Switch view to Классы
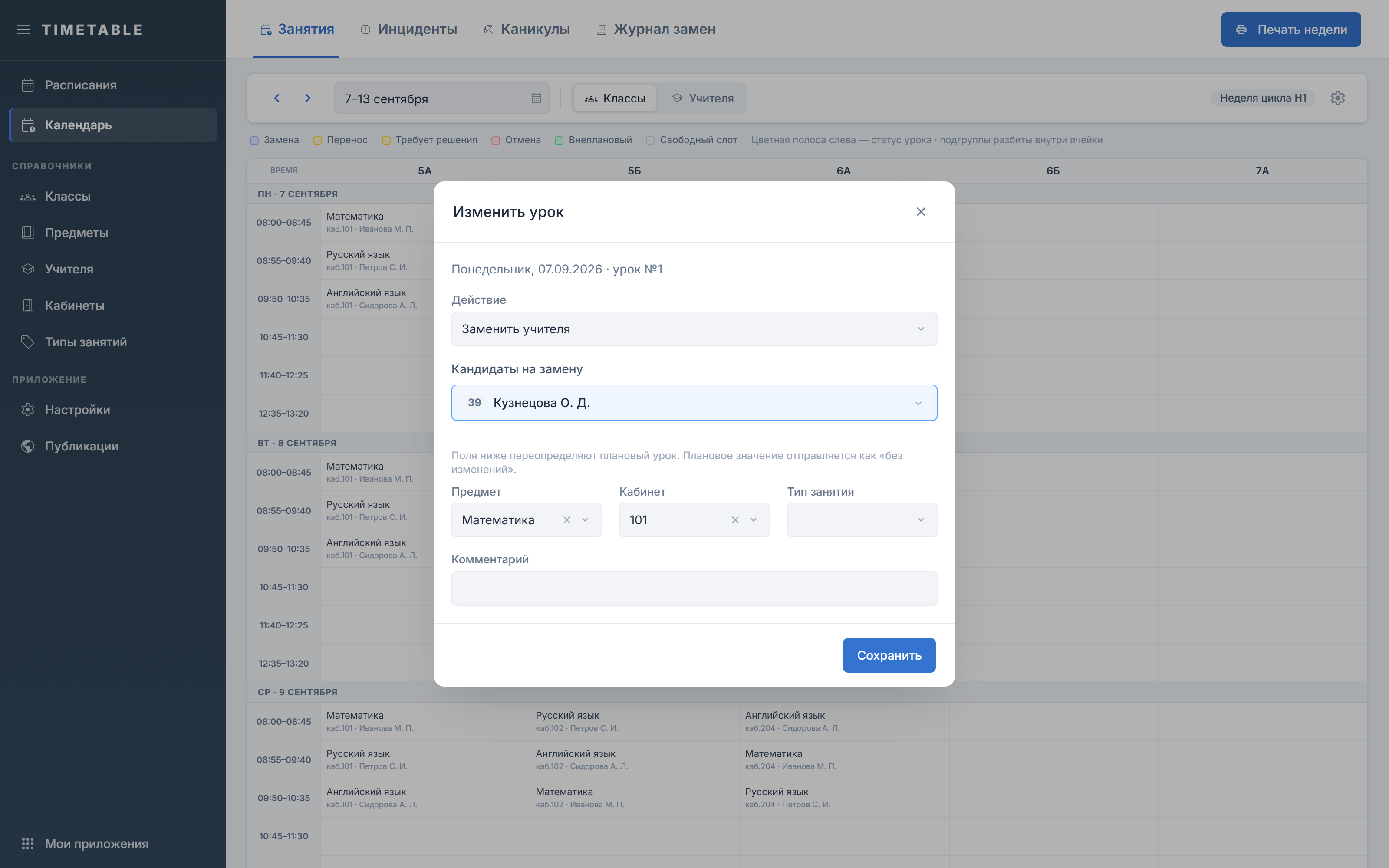 [615, 99]
